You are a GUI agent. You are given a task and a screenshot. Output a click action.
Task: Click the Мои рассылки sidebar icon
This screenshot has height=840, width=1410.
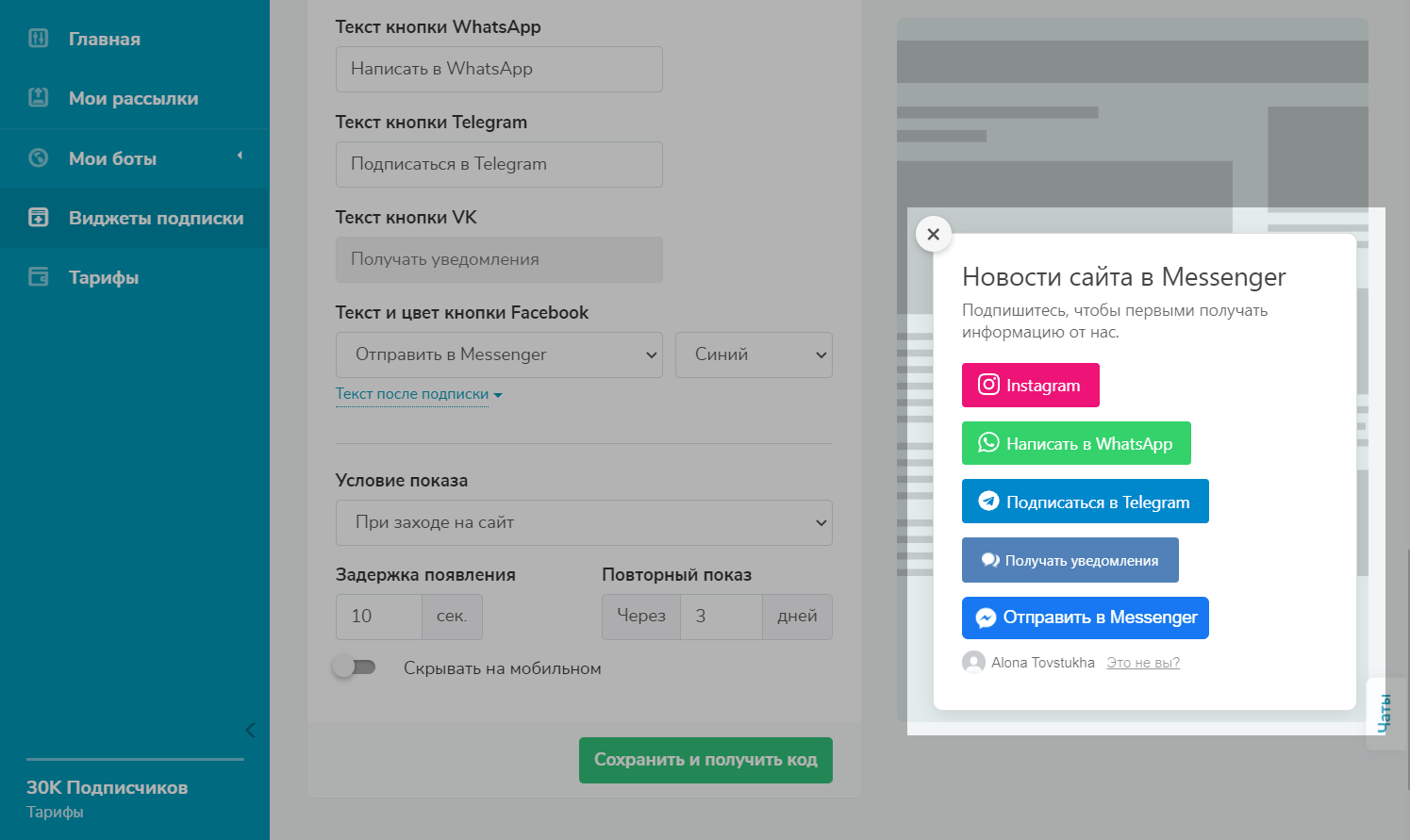coord(39,97)
